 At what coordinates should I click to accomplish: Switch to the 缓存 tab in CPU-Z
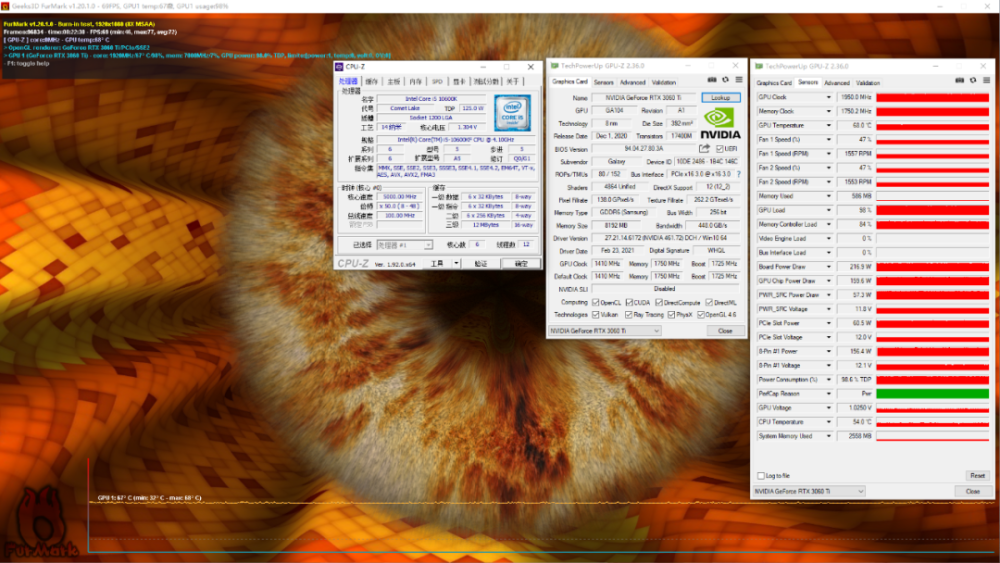371,82
